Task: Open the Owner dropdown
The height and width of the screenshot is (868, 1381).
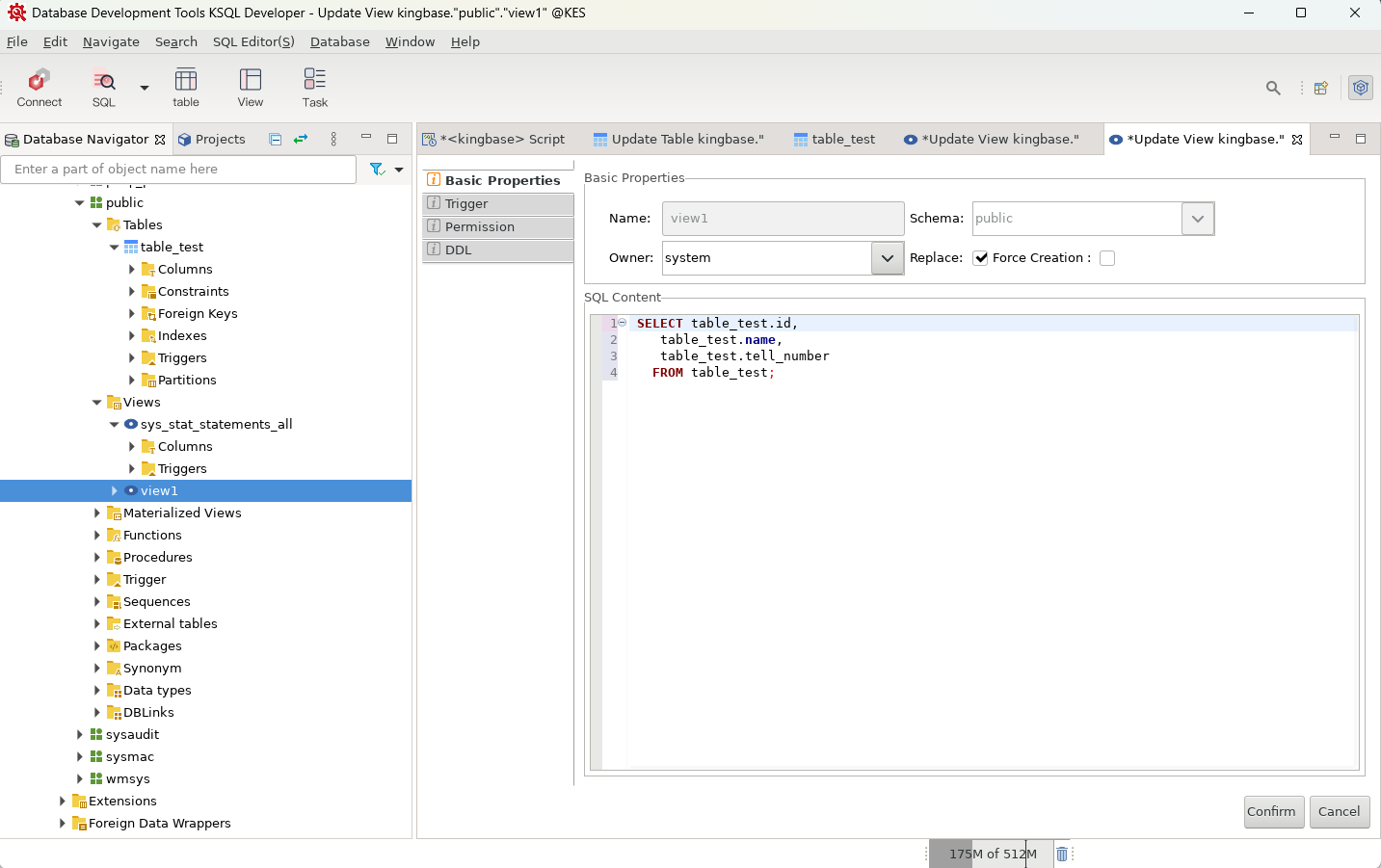Action: tap(887, 258)
